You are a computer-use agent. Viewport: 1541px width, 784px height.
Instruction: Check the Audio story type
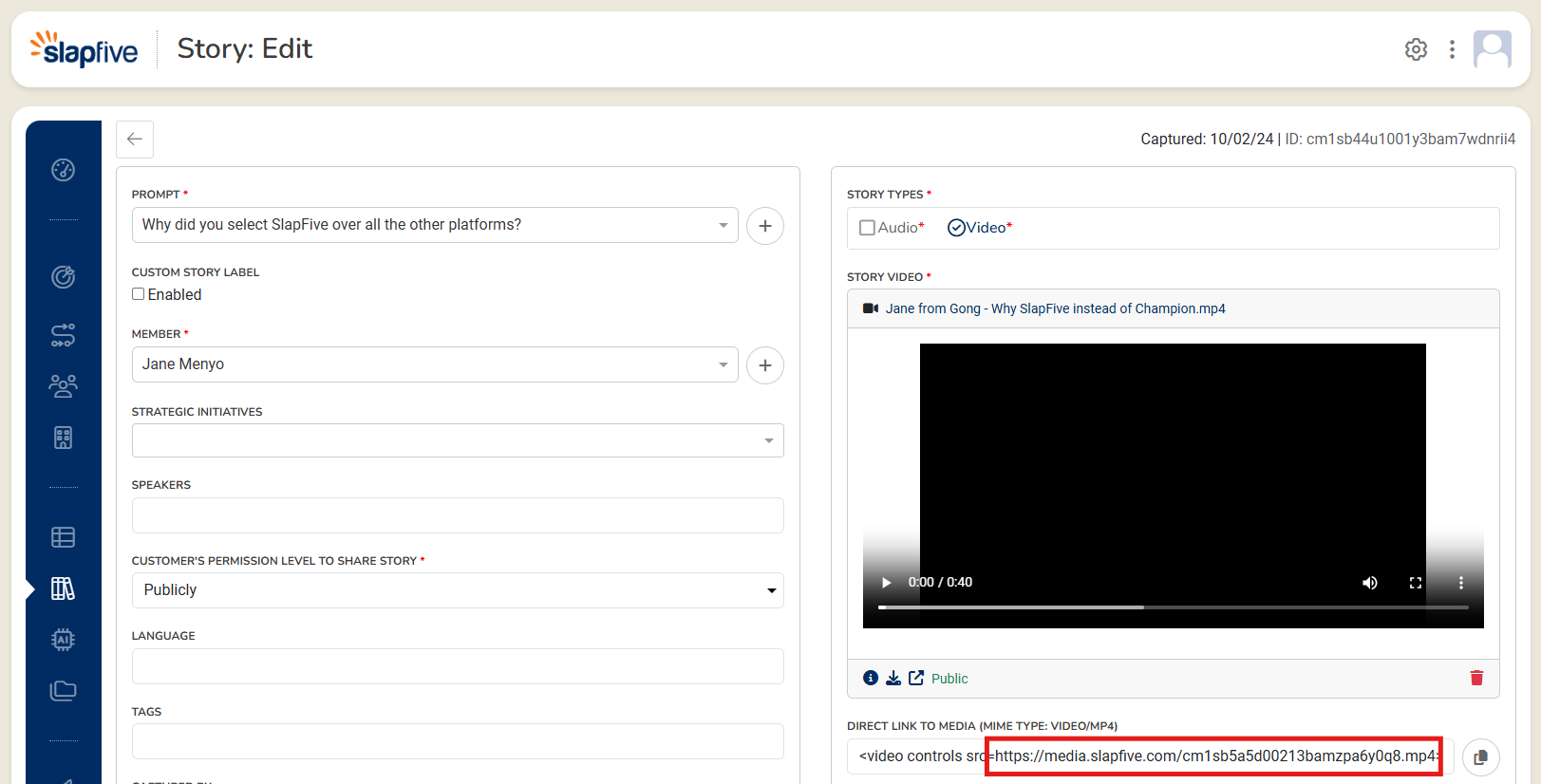[x=867, y=228]
